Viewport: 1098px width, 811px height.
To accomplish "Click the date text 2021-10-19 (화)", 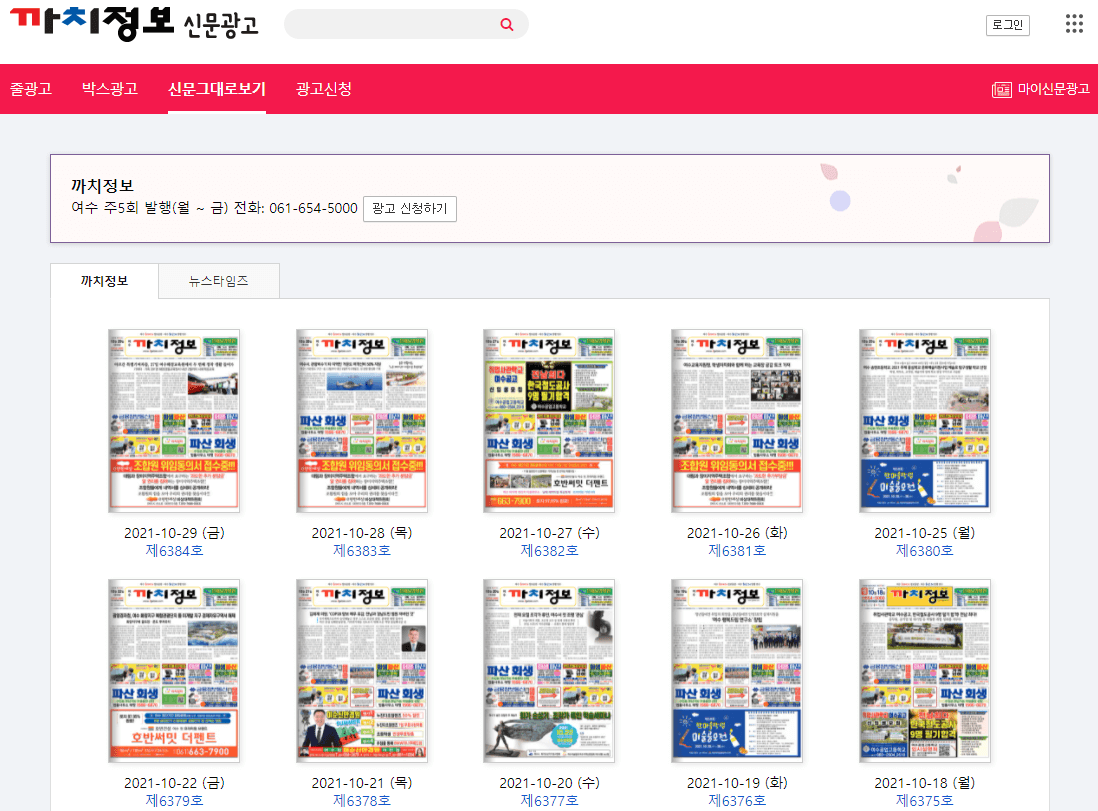I will pyautogui.click(x=737, y=783).
